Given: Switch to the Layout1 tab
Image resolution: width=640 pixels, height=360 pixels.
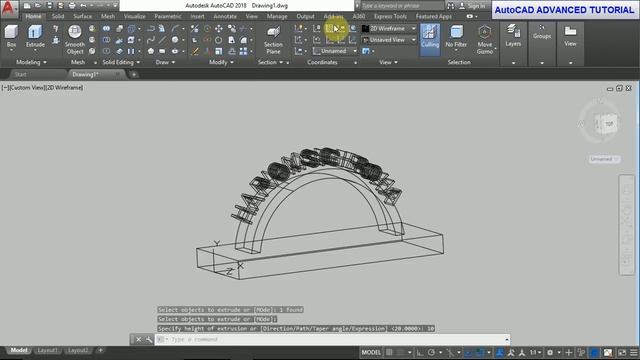Looking at the screenshot, I should click(x=47, y=350).
